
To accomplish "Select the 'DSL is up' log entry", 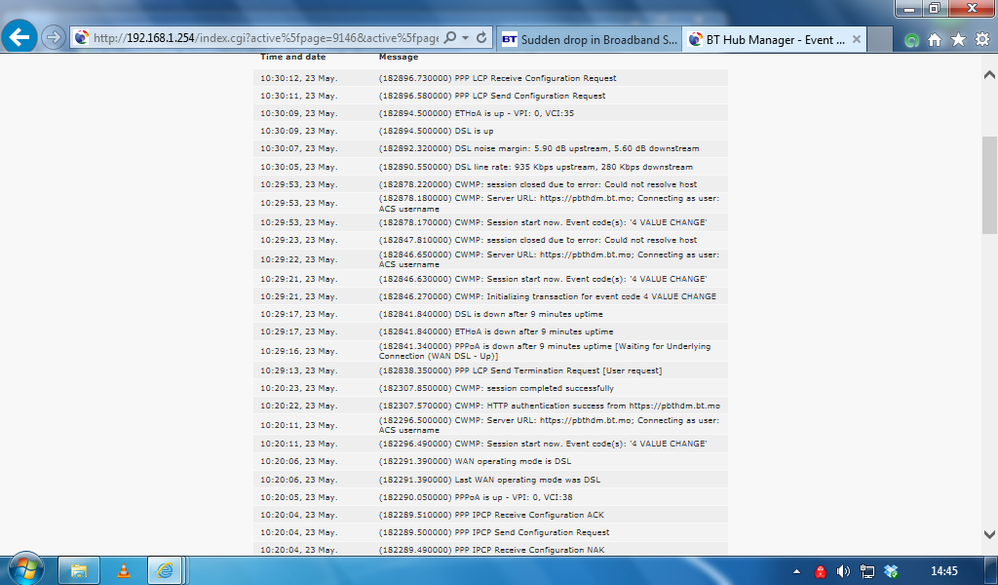I will coord(490,130).
